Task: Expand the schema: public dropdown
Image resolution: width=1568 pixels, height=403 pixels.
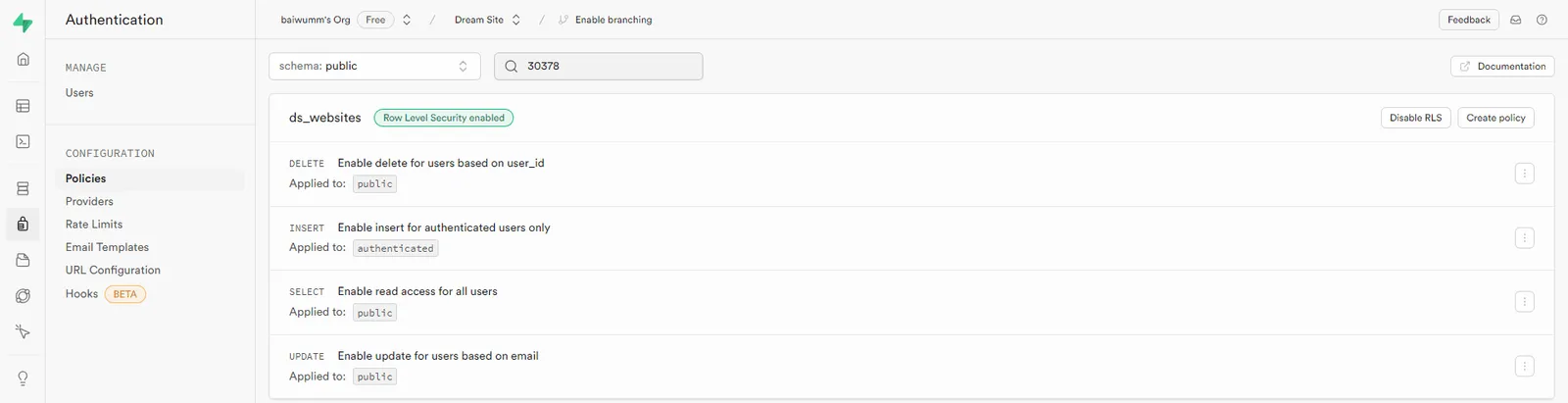Action: tap(374, 66)
